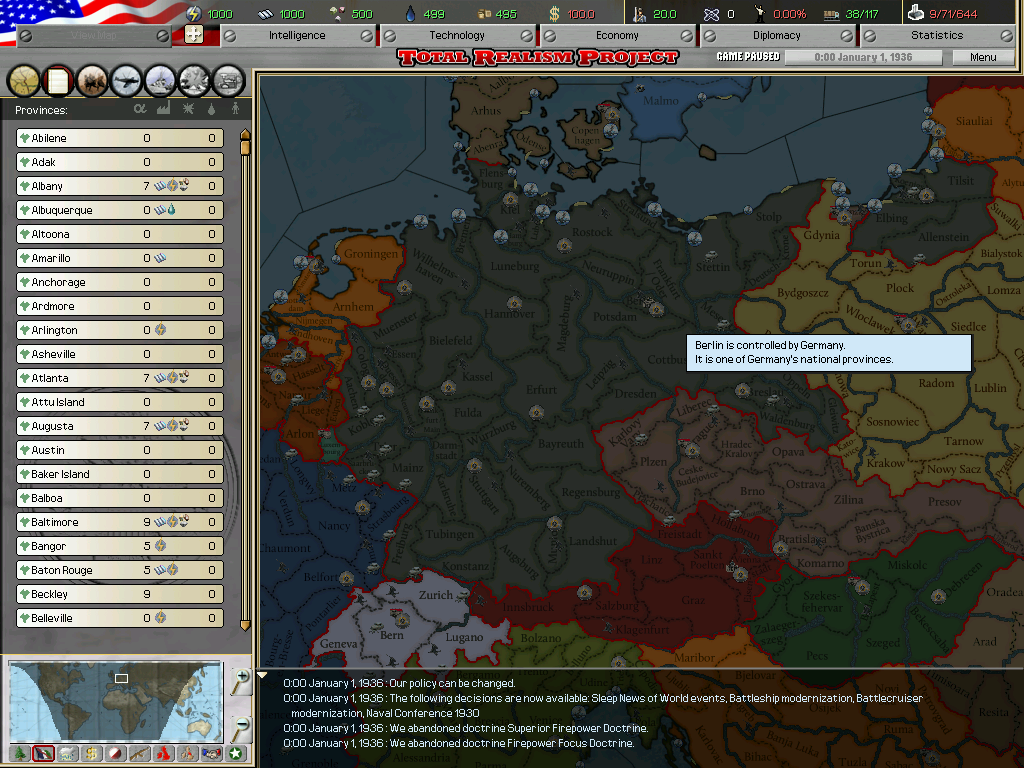This screenshot has height=768, width=1024.
Task: Open the naval units list icon
Action: click(160, 79)
